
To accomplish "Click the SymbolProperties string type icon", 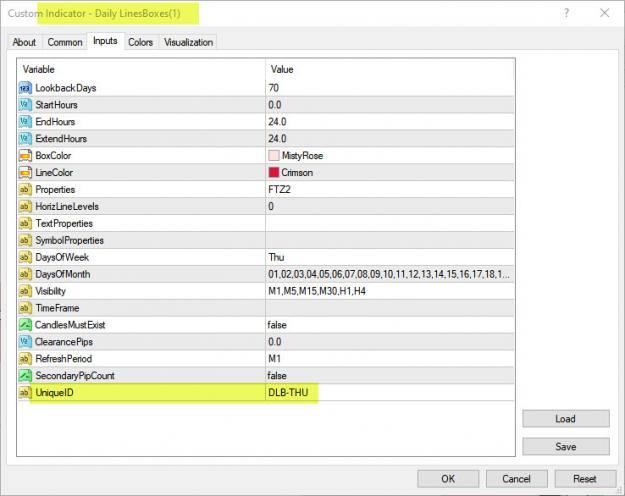I will 25,240.
